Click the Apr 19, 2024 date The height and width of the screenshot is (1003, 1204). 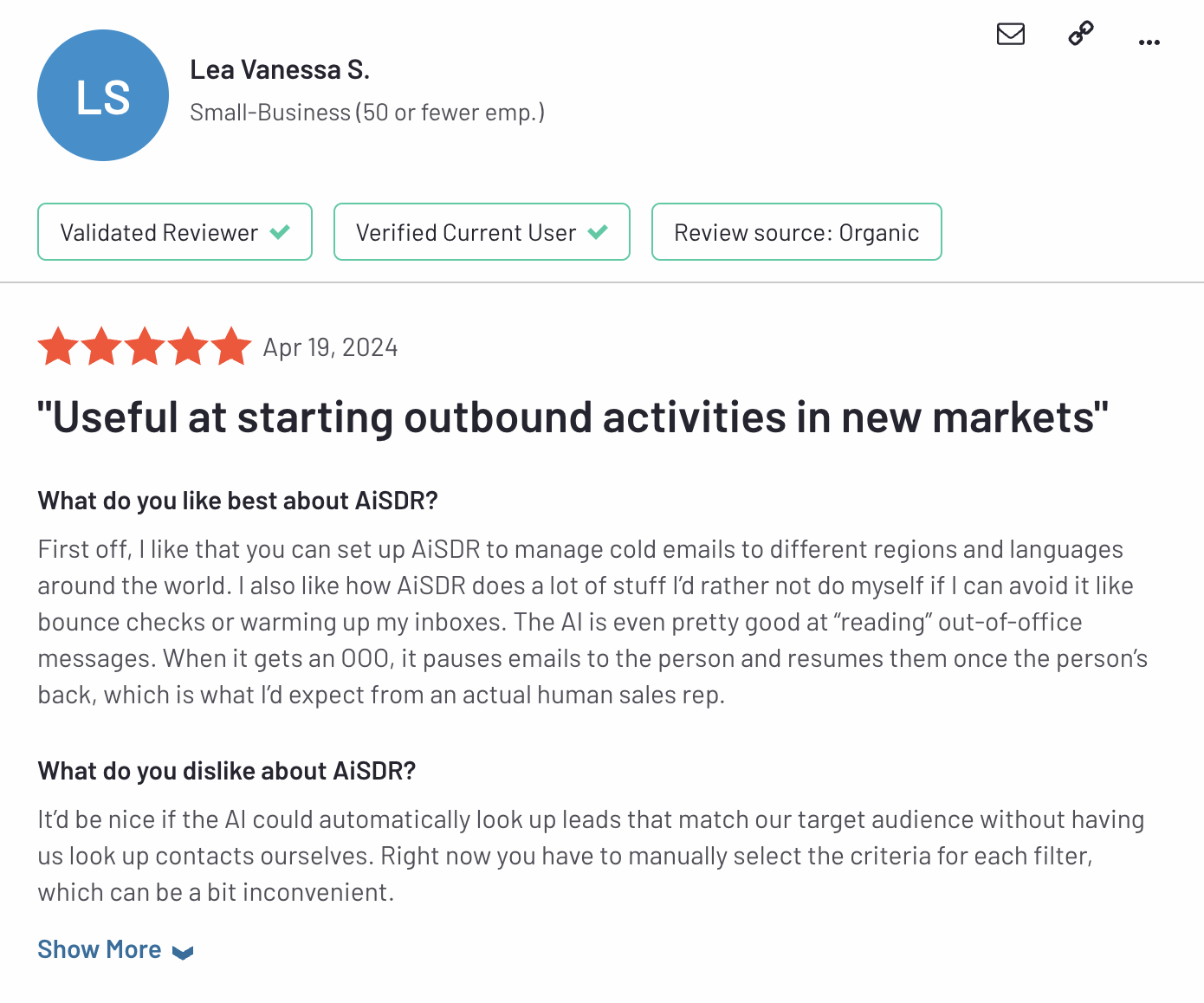tap(331, 346)
